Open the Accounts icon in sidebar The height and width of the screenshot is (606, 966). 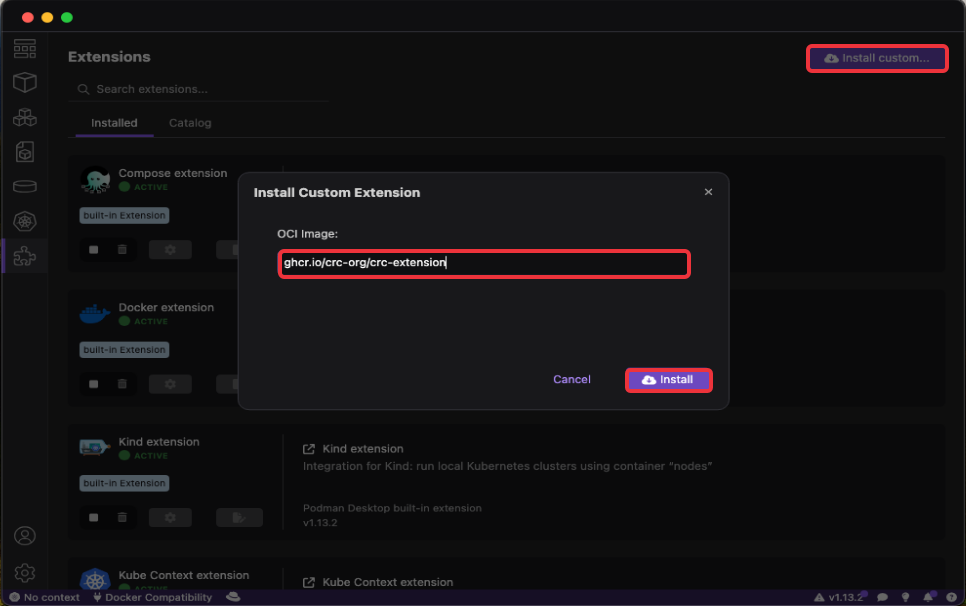[x=25, y=536]
